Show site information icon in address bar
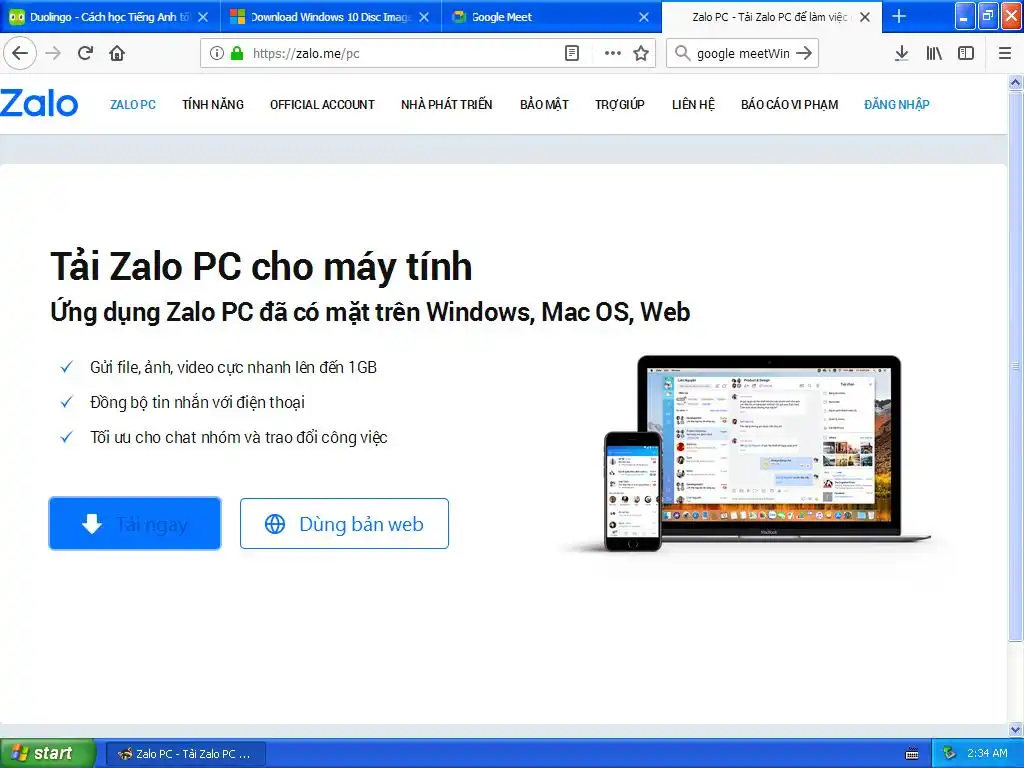The image size is (1024, 768). [217, 53]
